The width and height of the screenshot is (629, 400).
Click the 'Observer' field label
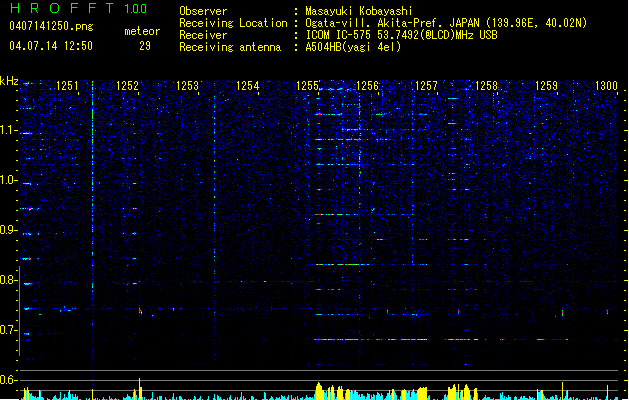[203, 11]
